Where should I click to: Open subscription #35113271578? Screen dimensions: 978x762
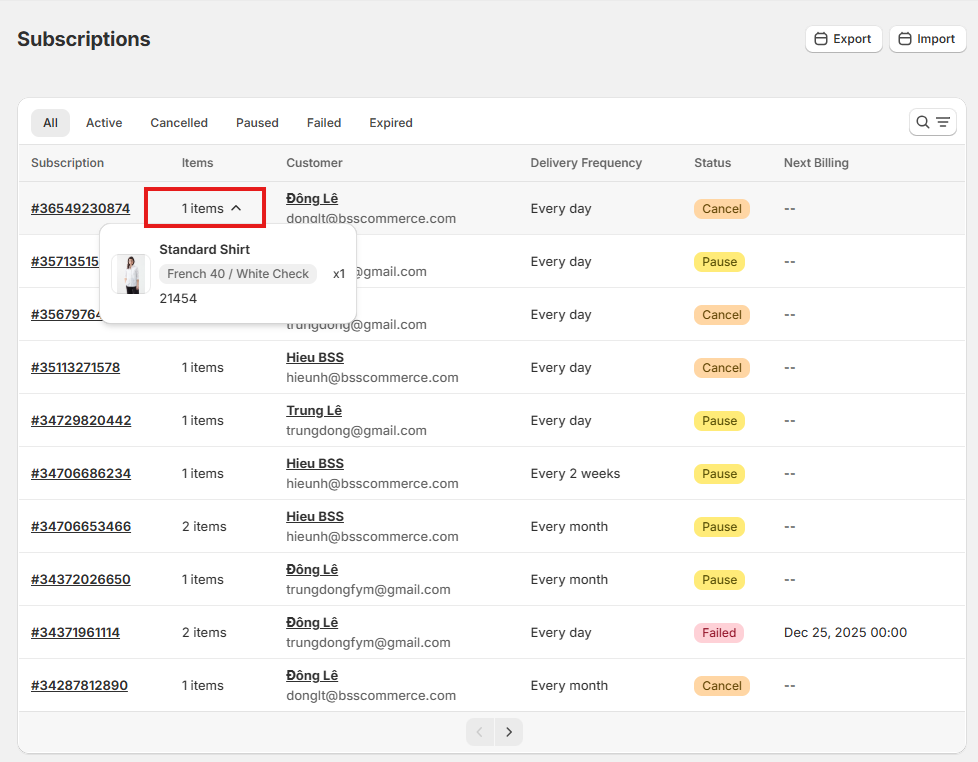[75, 367]
